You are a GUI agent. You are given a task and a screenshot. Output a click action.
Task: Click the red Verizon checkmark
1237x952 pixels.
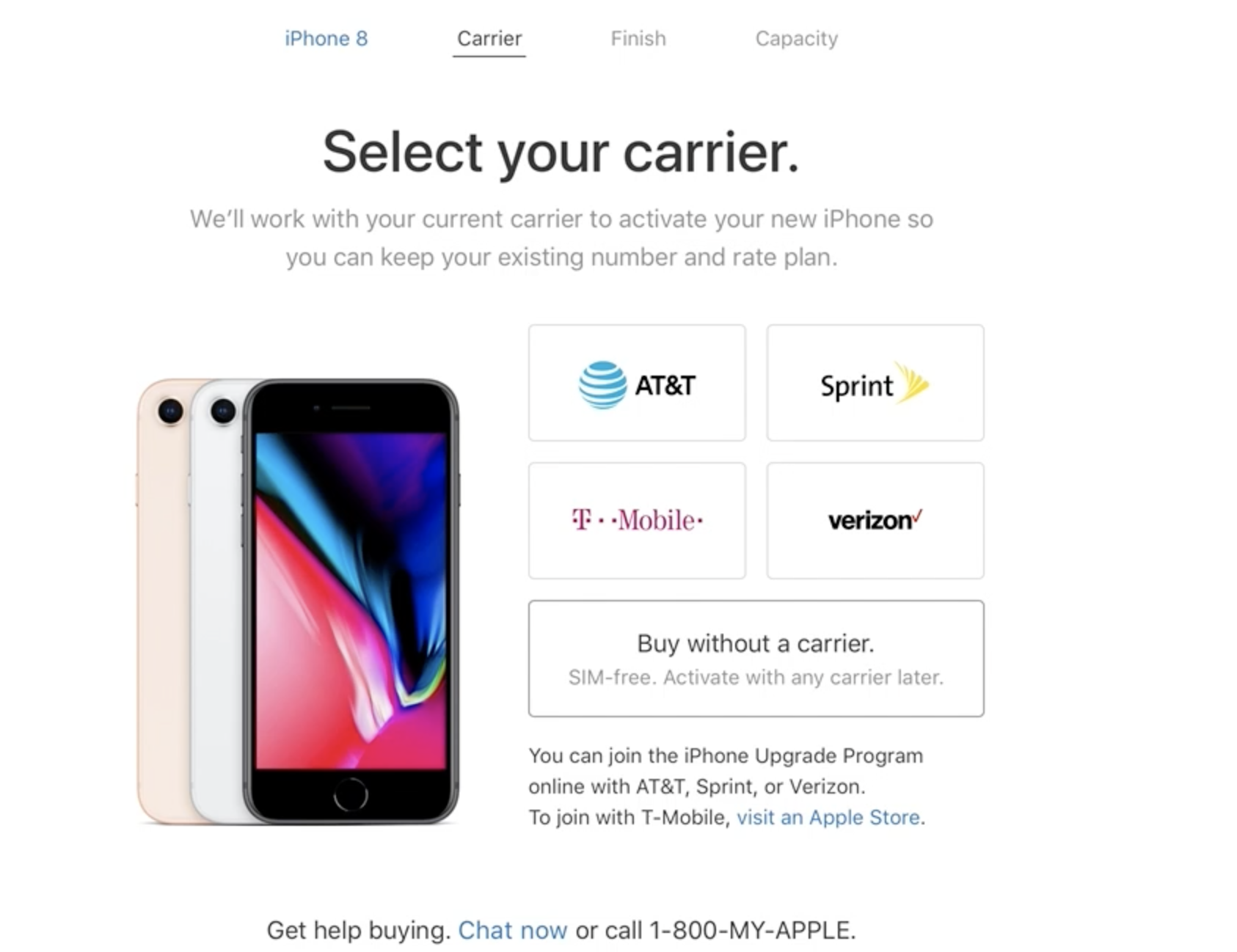[x=917, y=516]
